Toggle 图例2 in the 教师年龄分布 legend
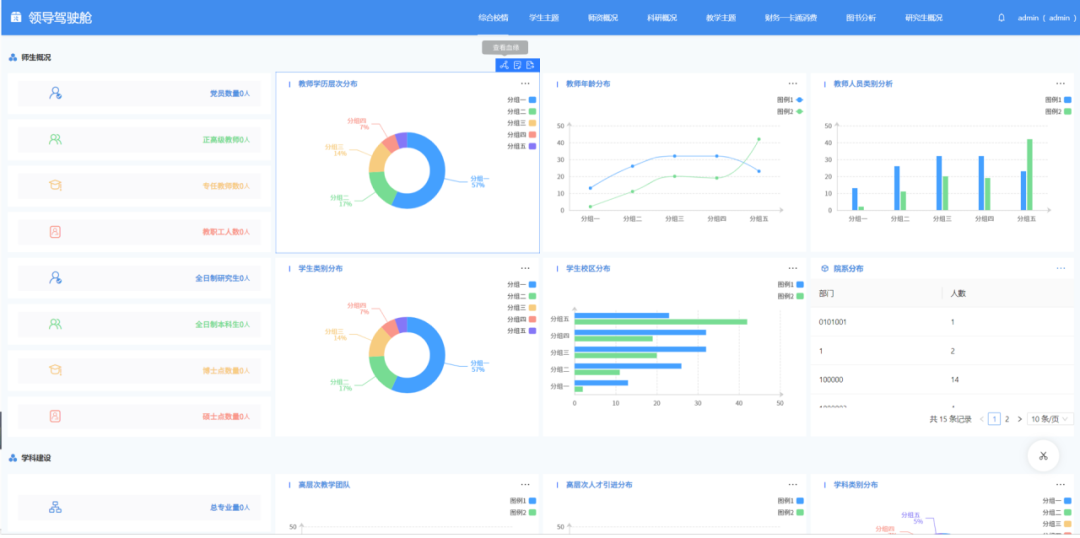 790,112
